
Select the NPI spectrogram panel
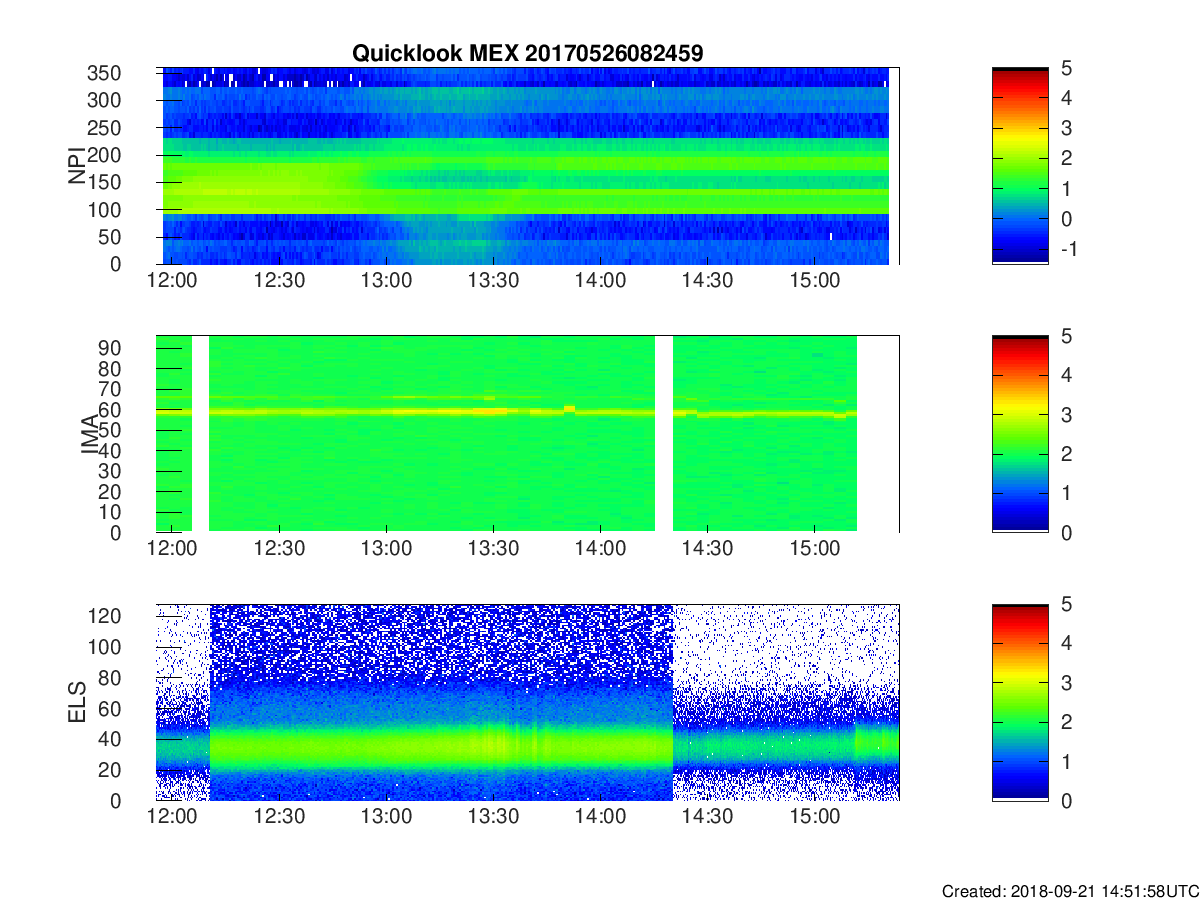527,166
